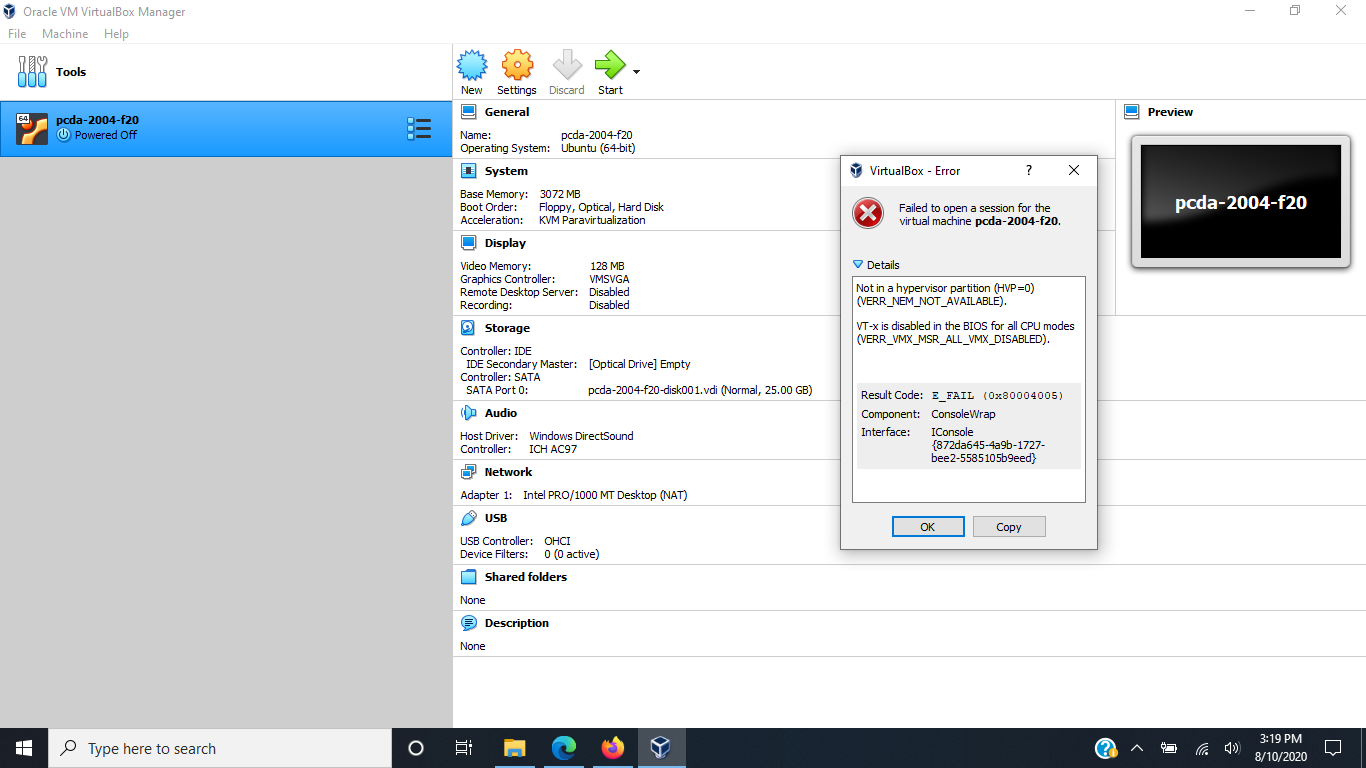Viewport: 1366px width, 768px height.
Task: Click the error dialog help question mark
Action: 1029,171
